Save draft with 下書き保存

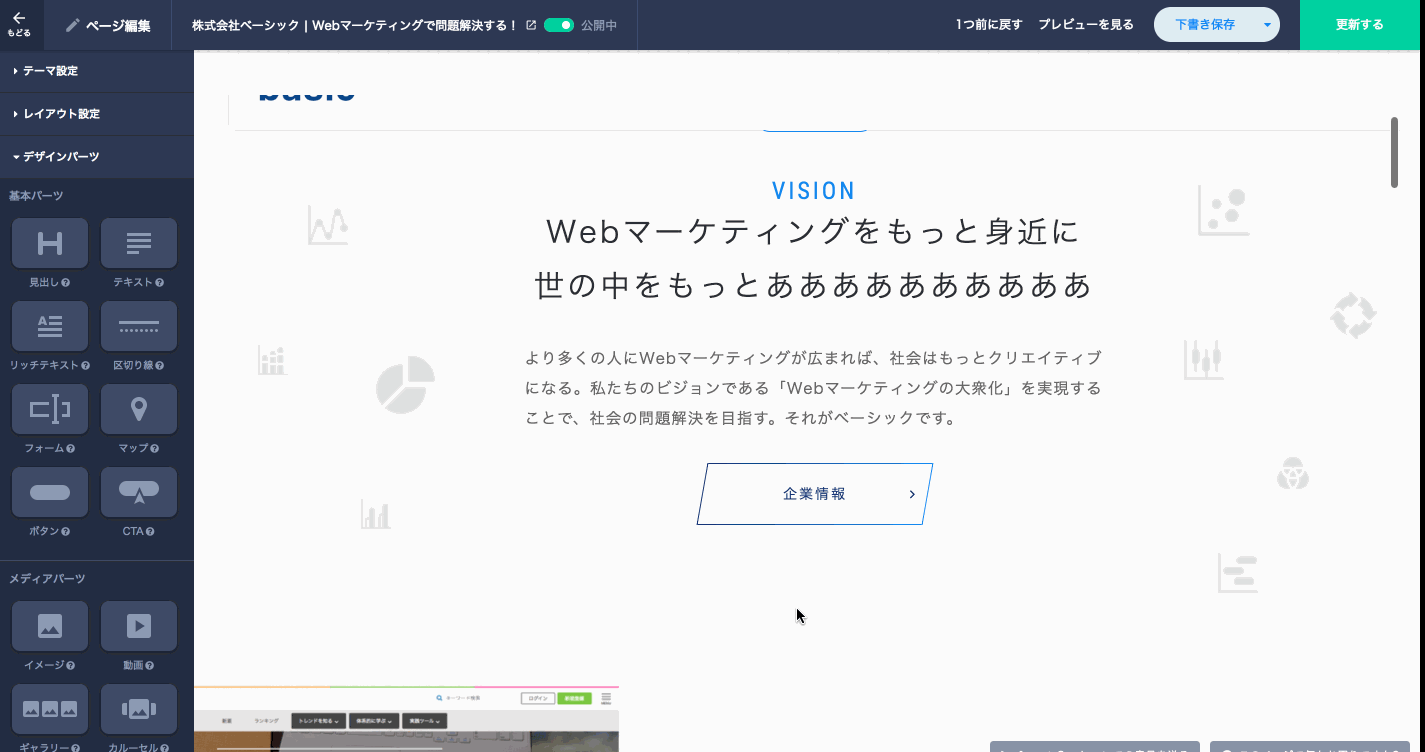1205,25
